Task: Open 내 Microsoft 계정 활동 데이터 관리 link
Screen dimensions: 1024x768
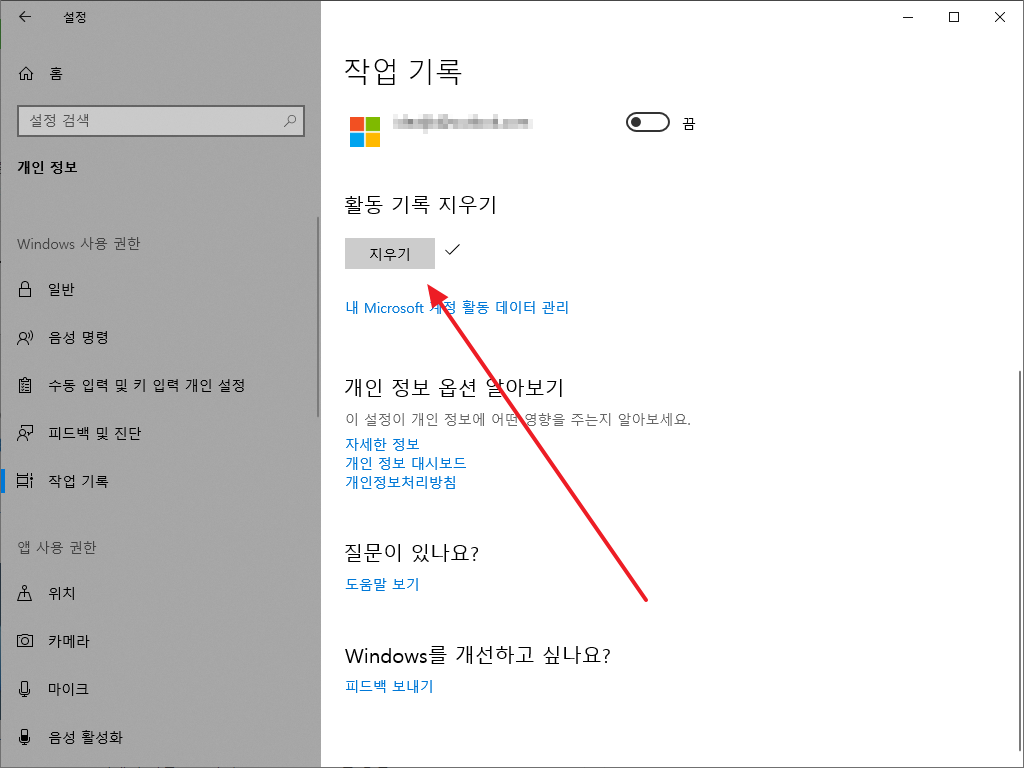Action: pyautogui.click(x=456, y=307)
